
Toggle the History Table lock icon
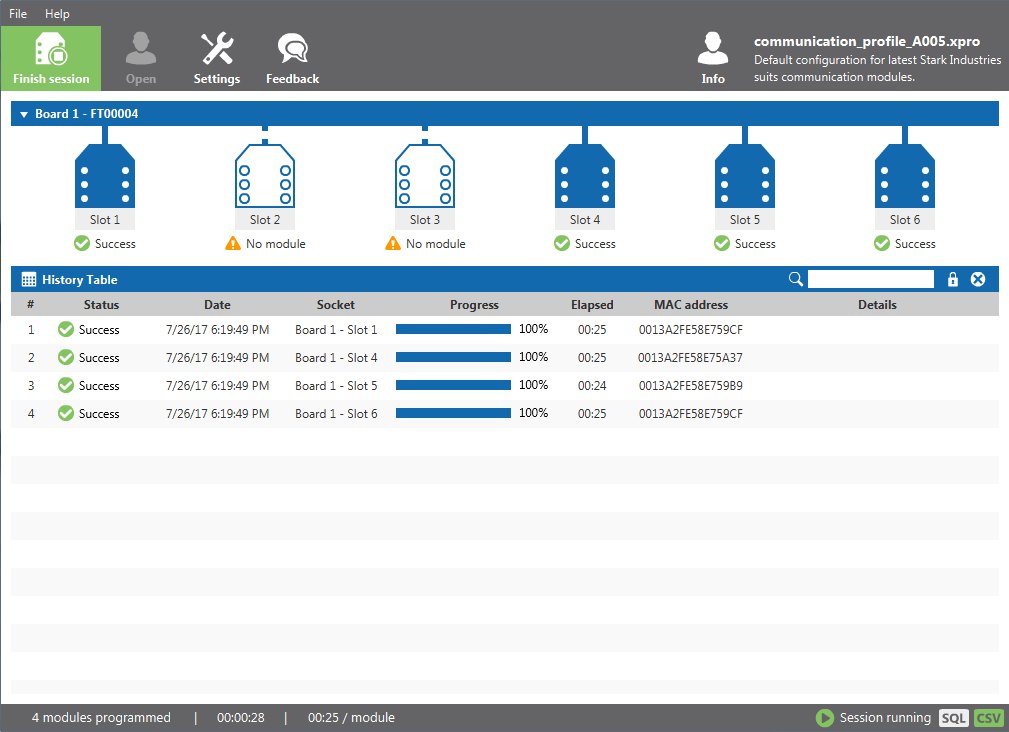pos(952,279)
